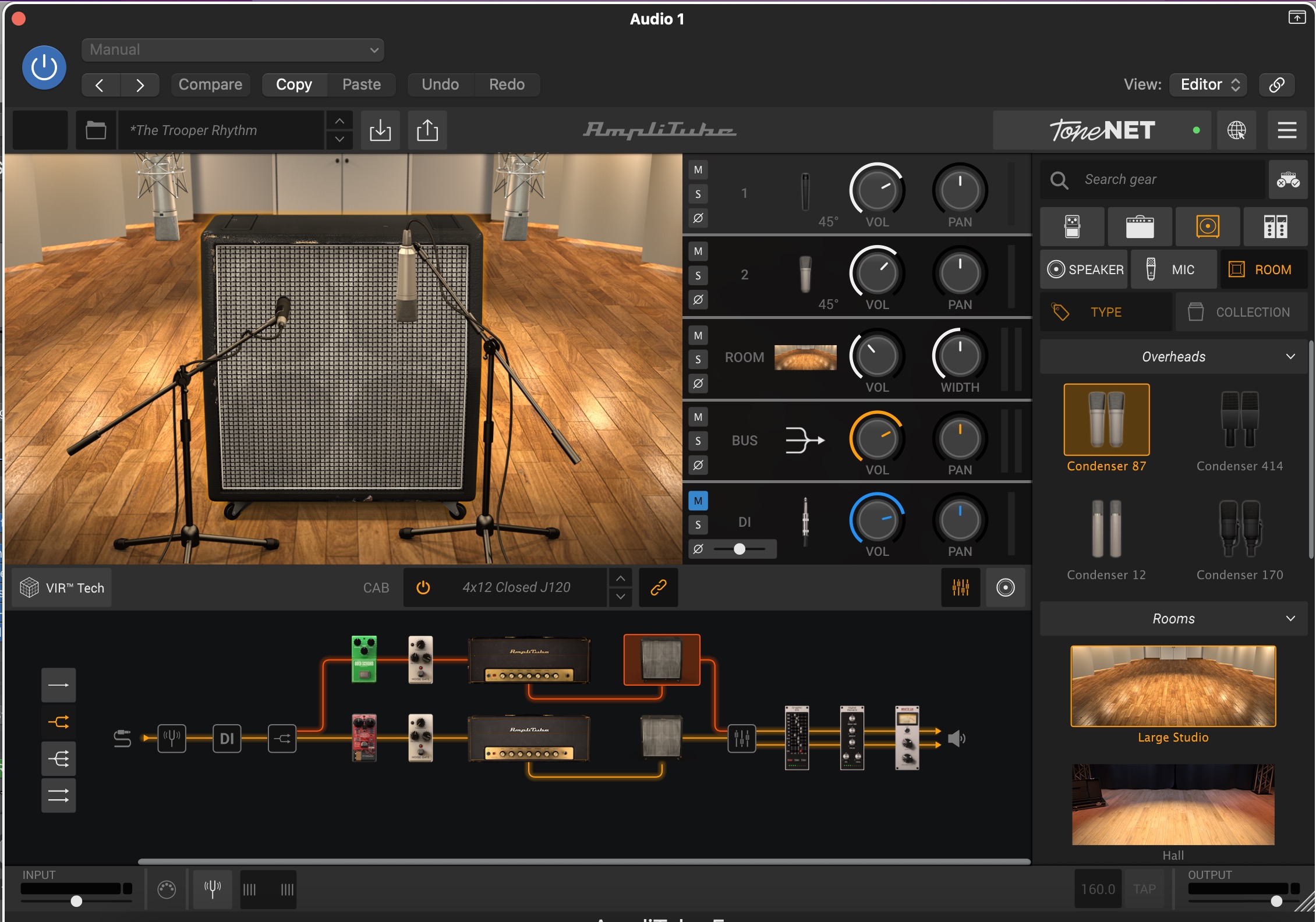
Task: Select the rack gear category icon
Action: tap(1275, 226)
